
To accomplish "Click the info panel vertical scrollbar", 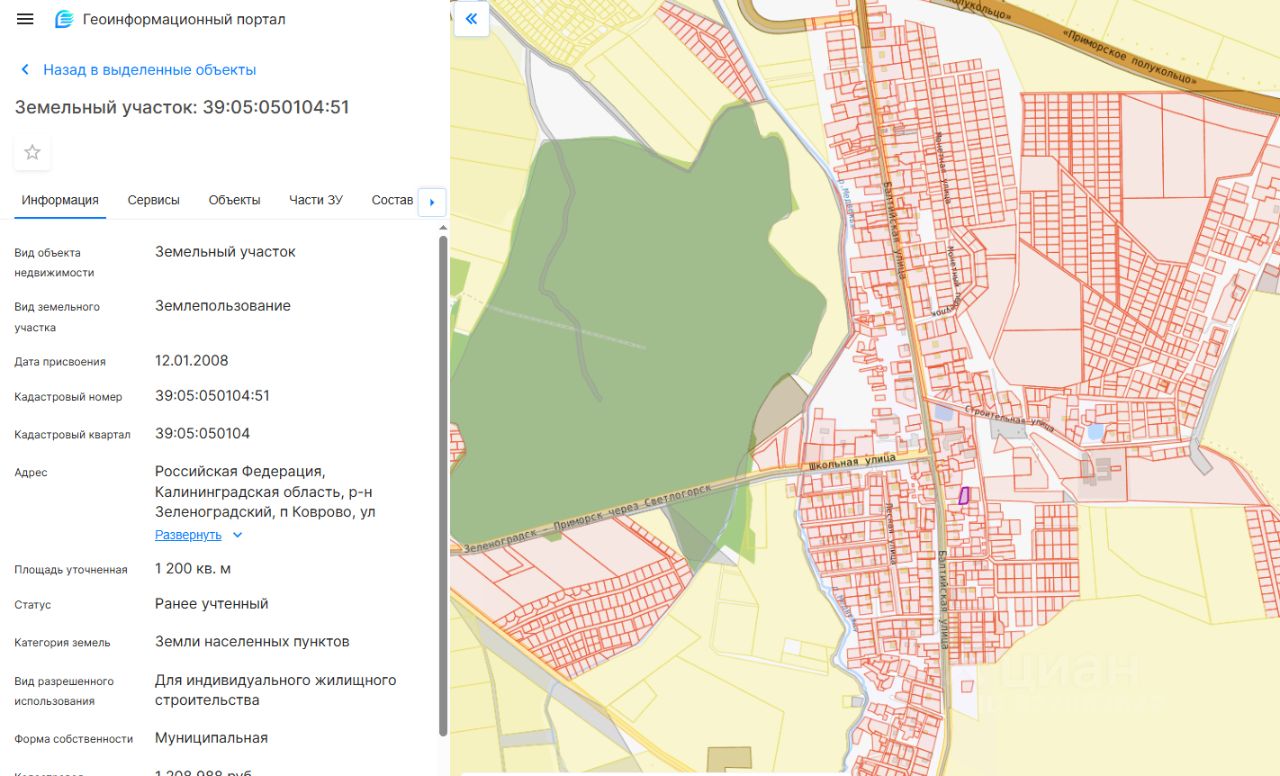I will click(443, 486).
